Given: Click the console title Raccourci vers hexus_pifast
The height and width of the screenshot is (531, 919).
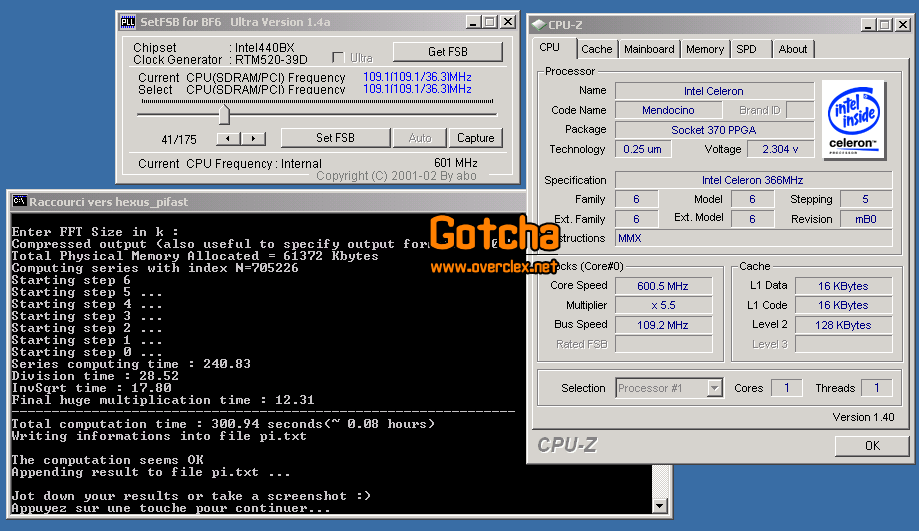Looking at the screenshot, I should [108, 202].
